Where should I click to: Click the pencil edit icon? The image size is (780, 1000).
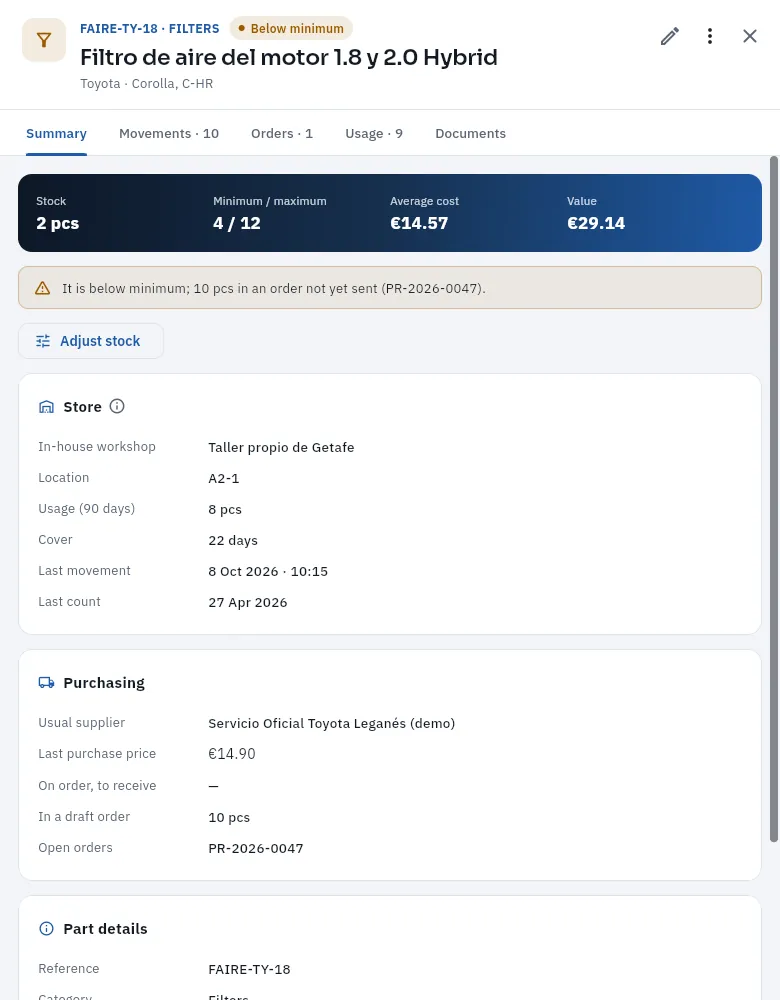point(670,36)
